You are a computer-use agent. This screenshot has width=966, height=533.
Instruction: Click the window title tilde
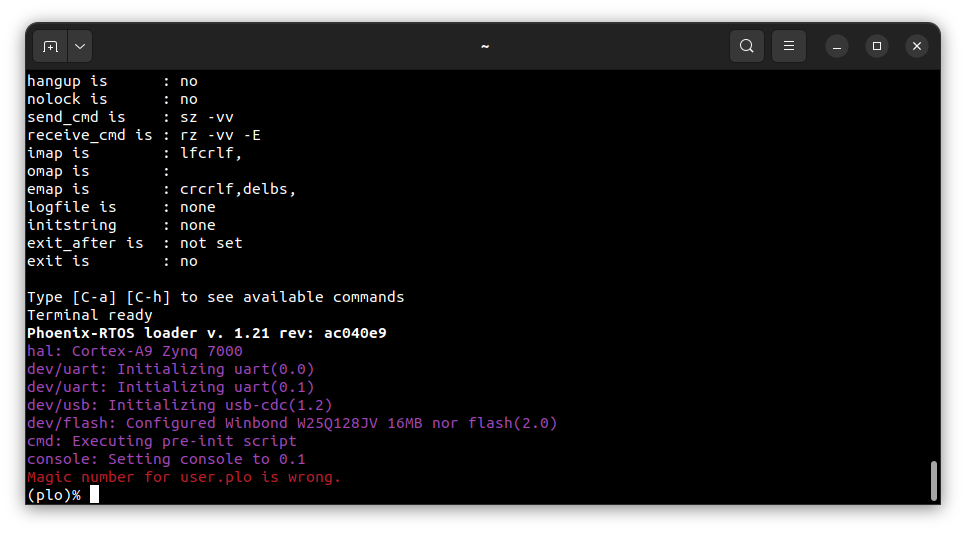pyautogui.click(x=485, y=46)
